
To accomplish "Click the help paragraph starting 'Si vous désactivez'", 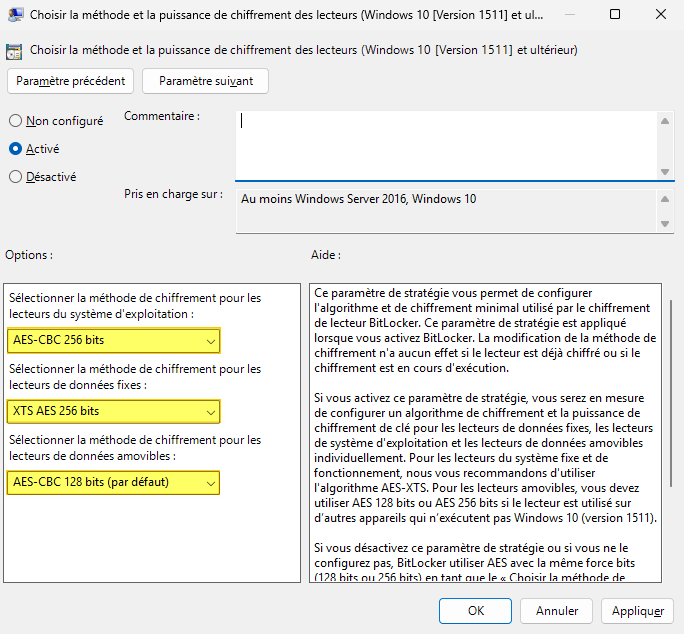I will coord(475,562).
